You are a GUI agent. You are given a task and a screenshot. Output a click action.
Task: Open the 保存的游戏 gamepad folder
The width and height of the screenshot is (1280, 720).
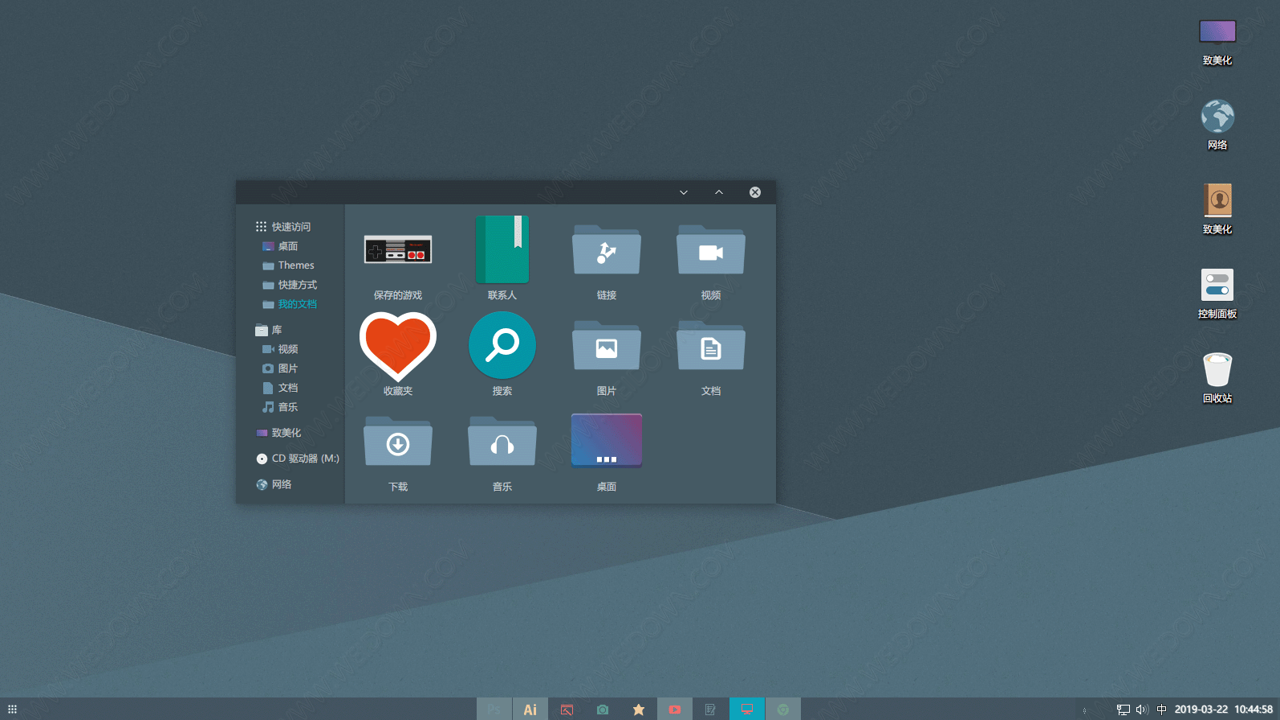tap(398, 250)
